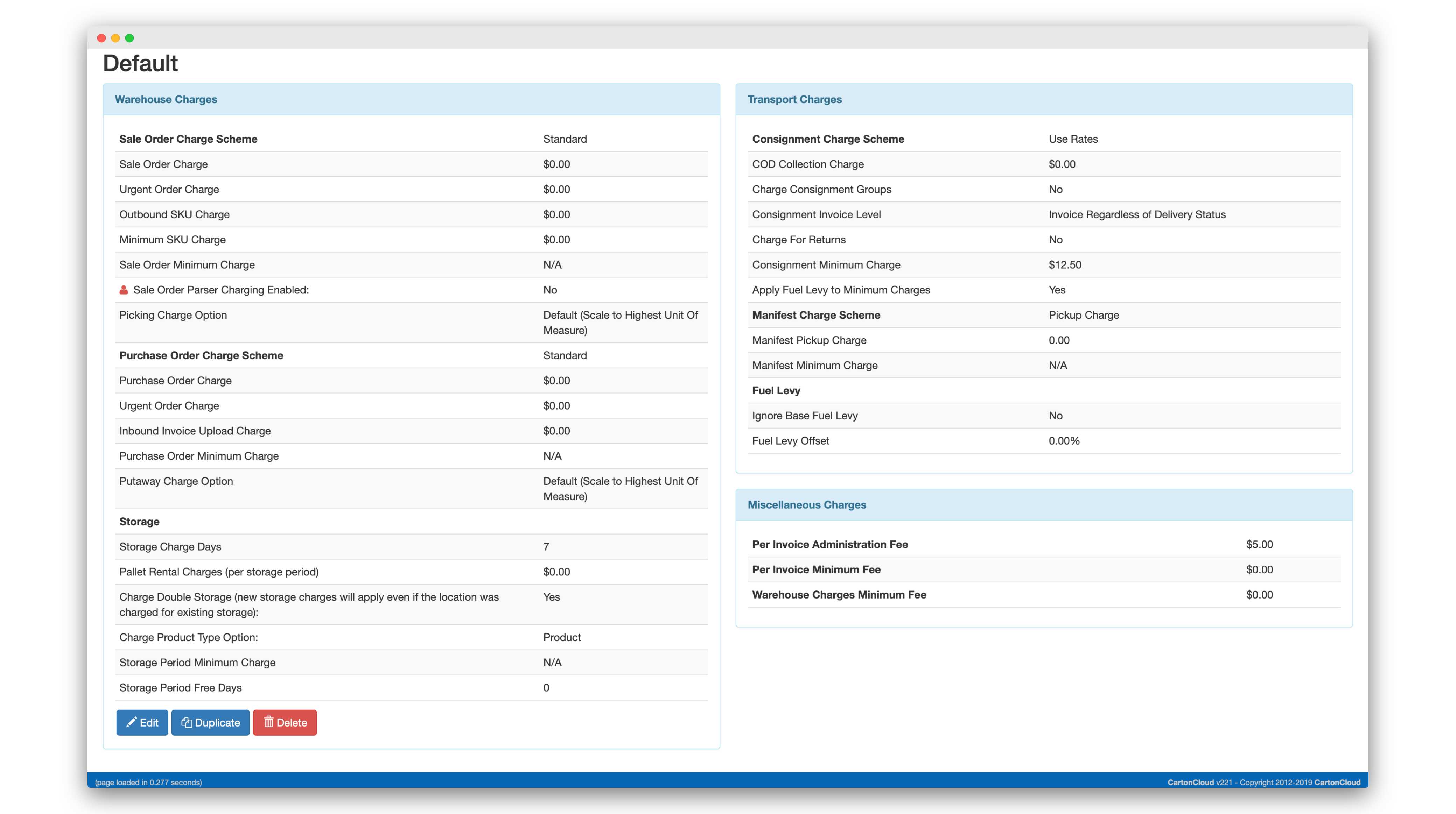Click the Consignment Minimum Charge $12.50 value
This screenshot has width=1456, height=814.
pos(1065,265)
